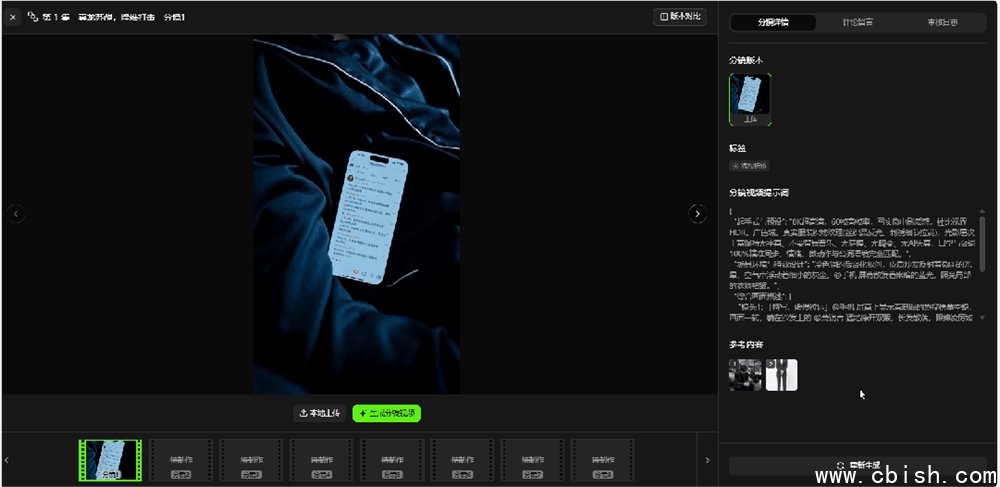Click the add tag chip under 标签
The width and height of the screenshot is (1000, 487).
click(x=749, y=166)
